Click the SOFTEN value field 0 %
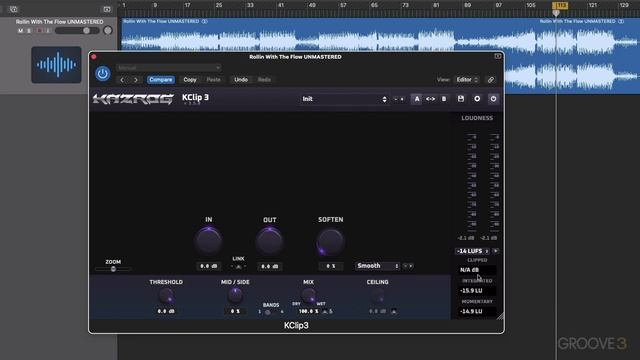The image size is (640, 360). pyautogui.click(x=330, y=266)
